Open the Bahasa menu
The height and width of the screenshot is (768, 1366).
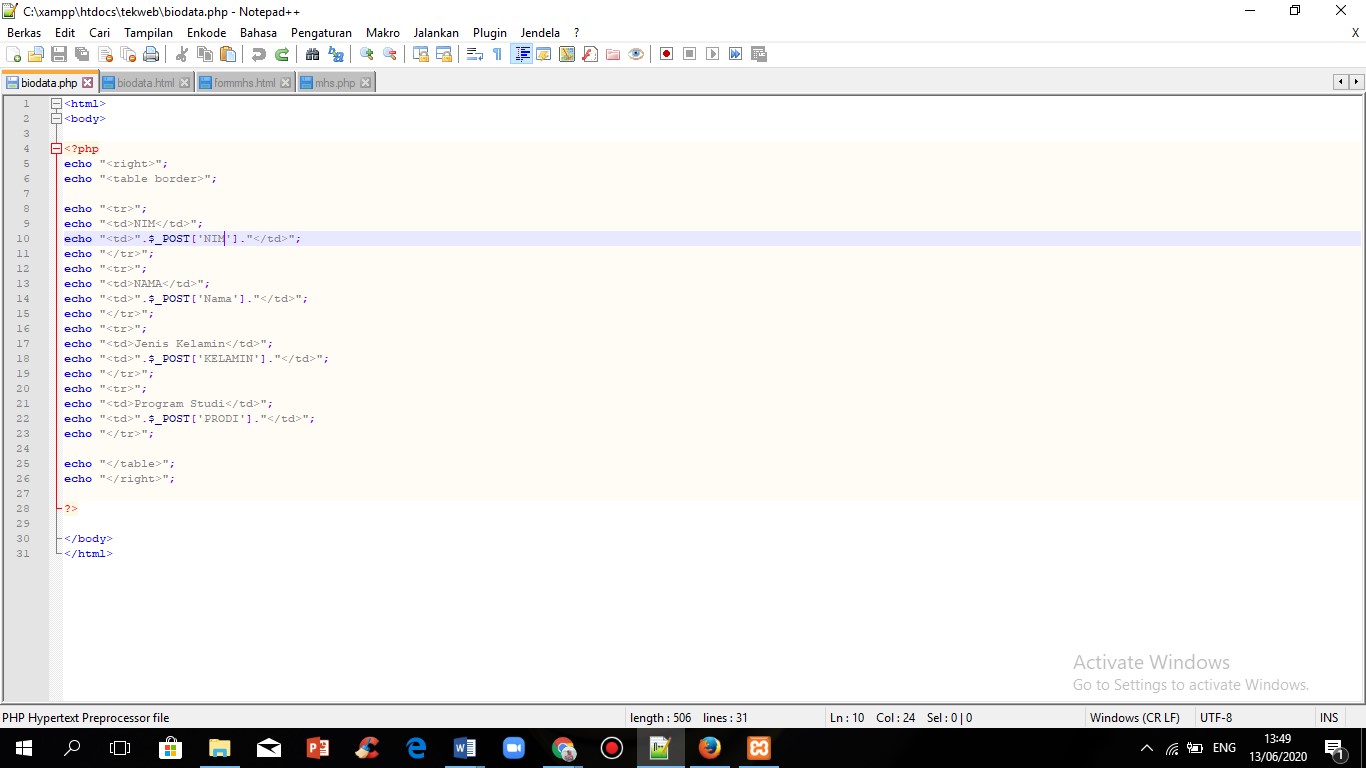coord(258,33)
